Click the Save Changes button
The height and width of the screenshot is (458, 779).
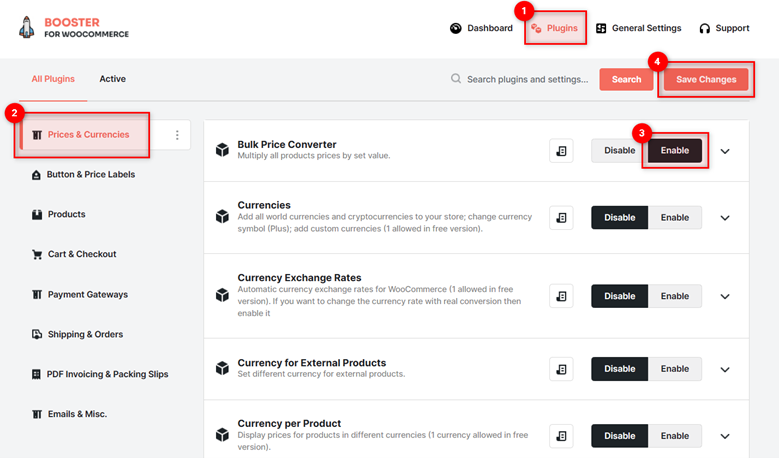click(x=705, y=79)
